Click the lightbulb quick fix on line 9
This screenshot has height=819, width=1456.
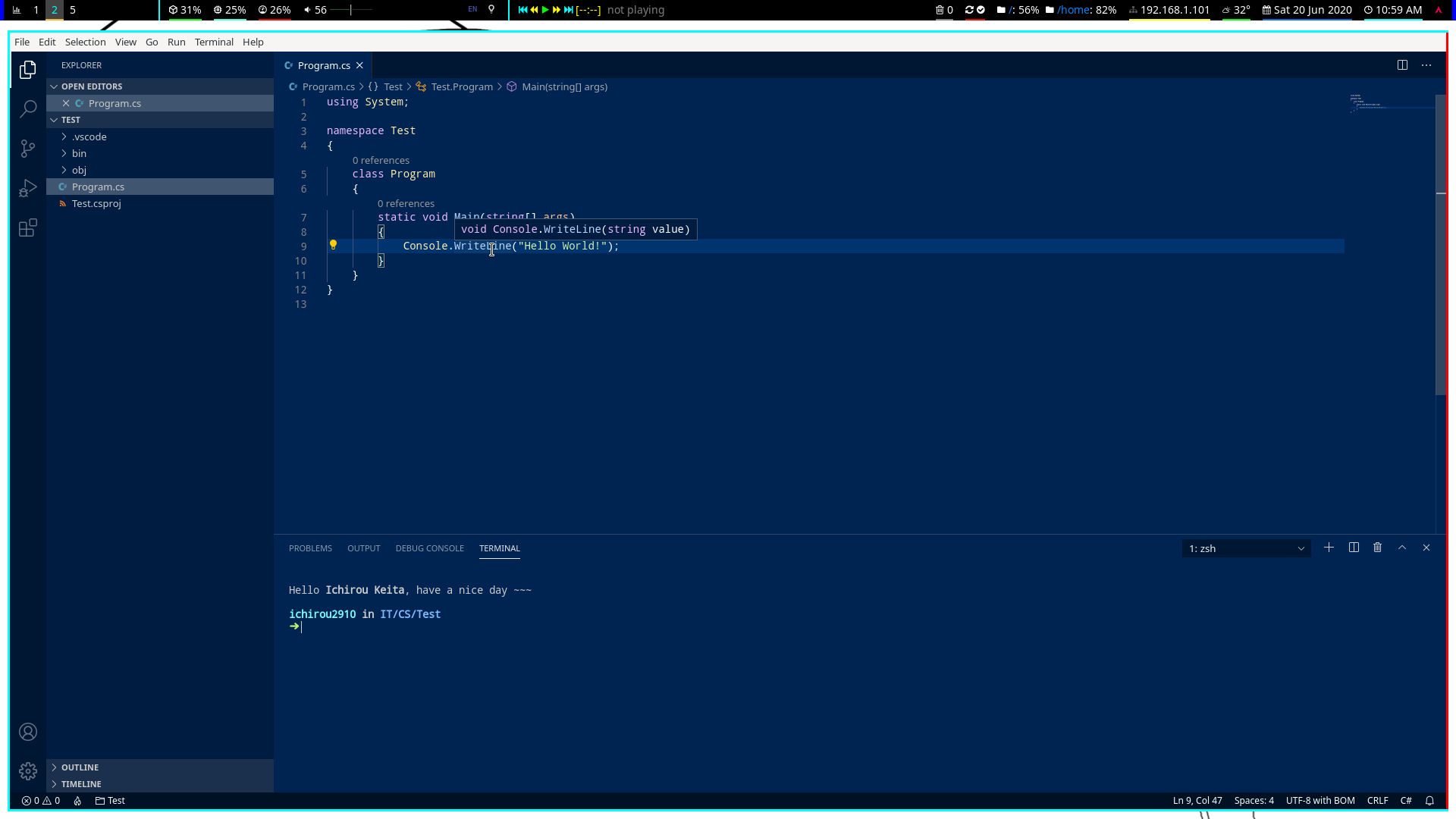click(334, 245)
